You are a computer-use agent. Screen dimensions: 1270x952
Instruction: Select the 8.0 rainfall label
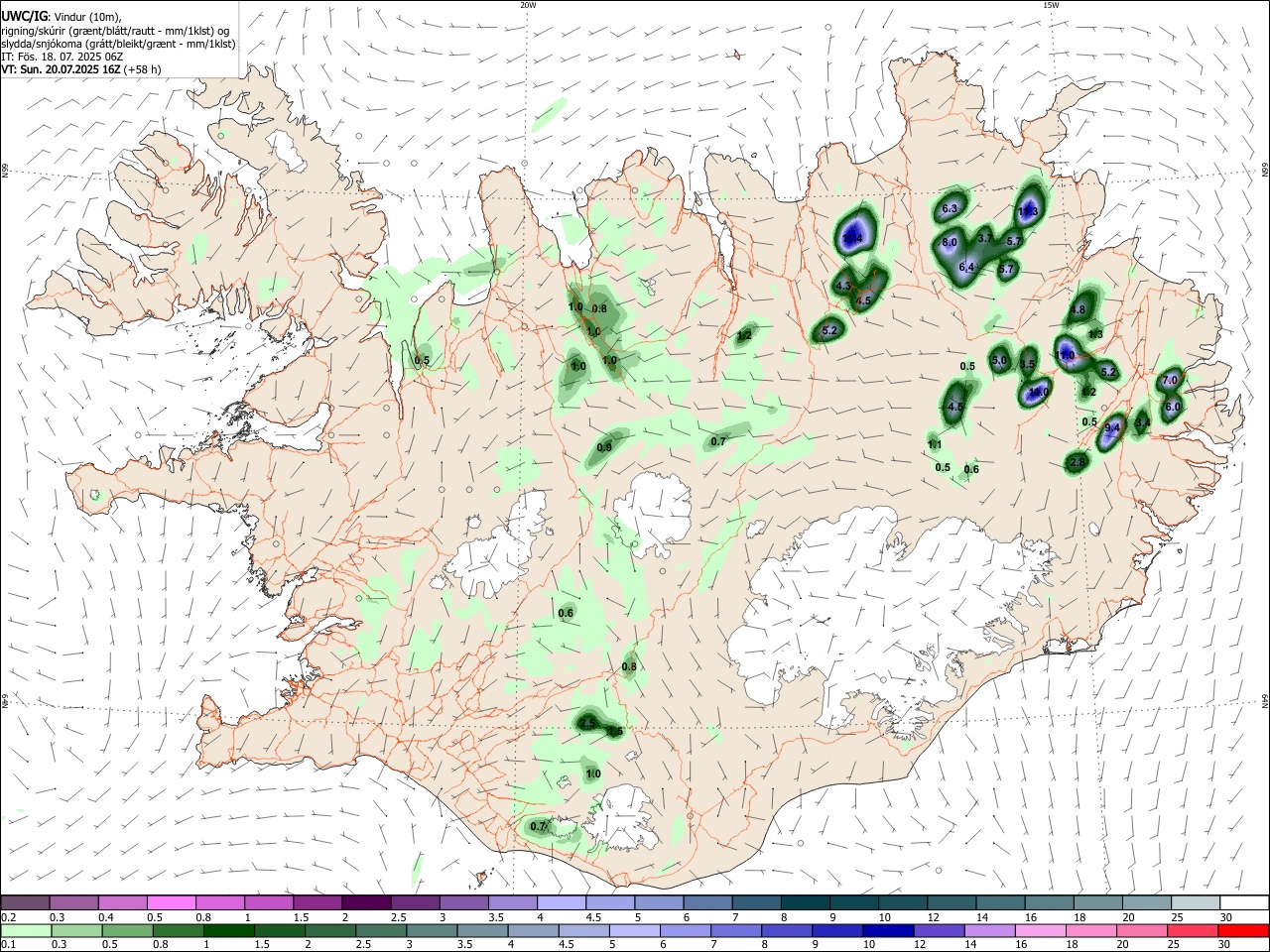[x=950, y=243]
